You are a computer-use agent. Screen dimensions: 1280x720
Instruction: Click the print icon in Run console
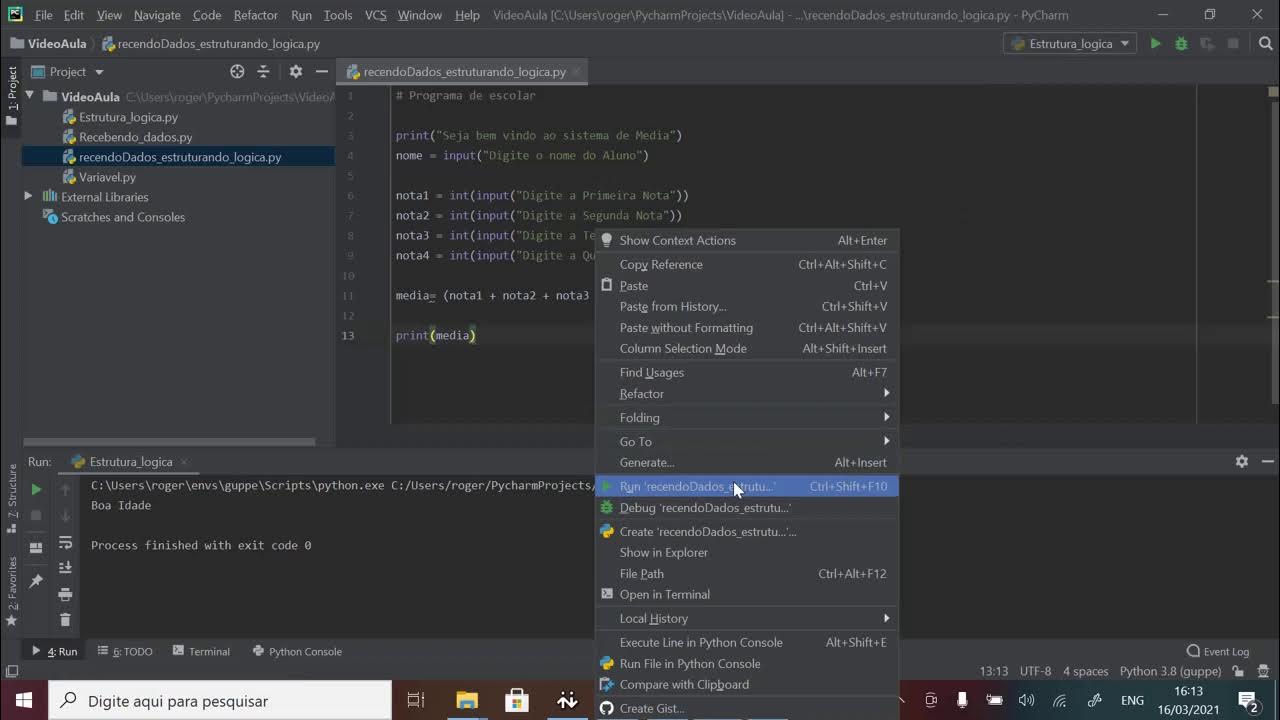[x=65, y=594]
